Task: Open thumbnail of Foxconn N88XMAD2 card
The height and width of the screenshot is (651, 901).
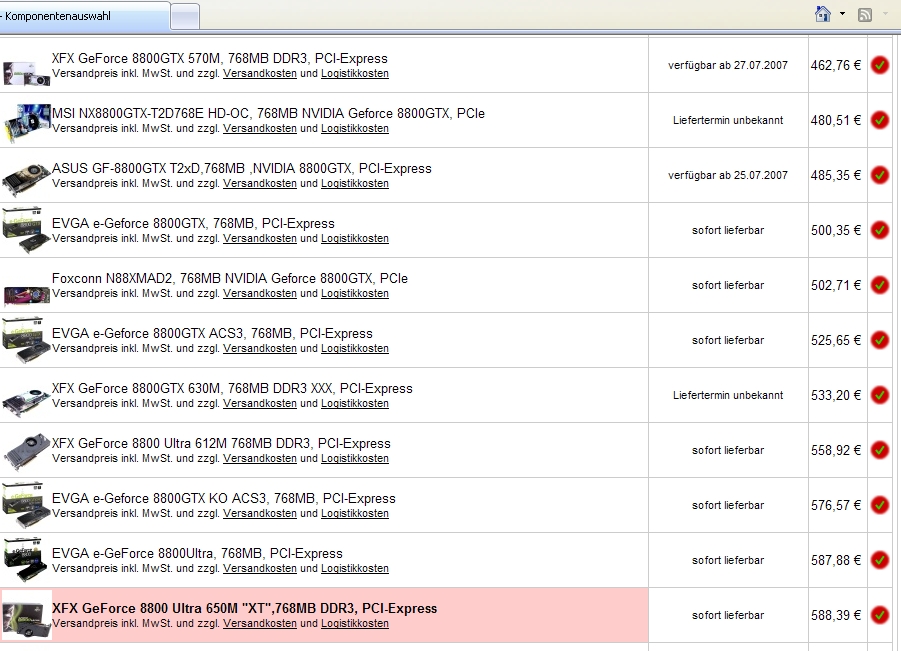Action: point(26,294)
